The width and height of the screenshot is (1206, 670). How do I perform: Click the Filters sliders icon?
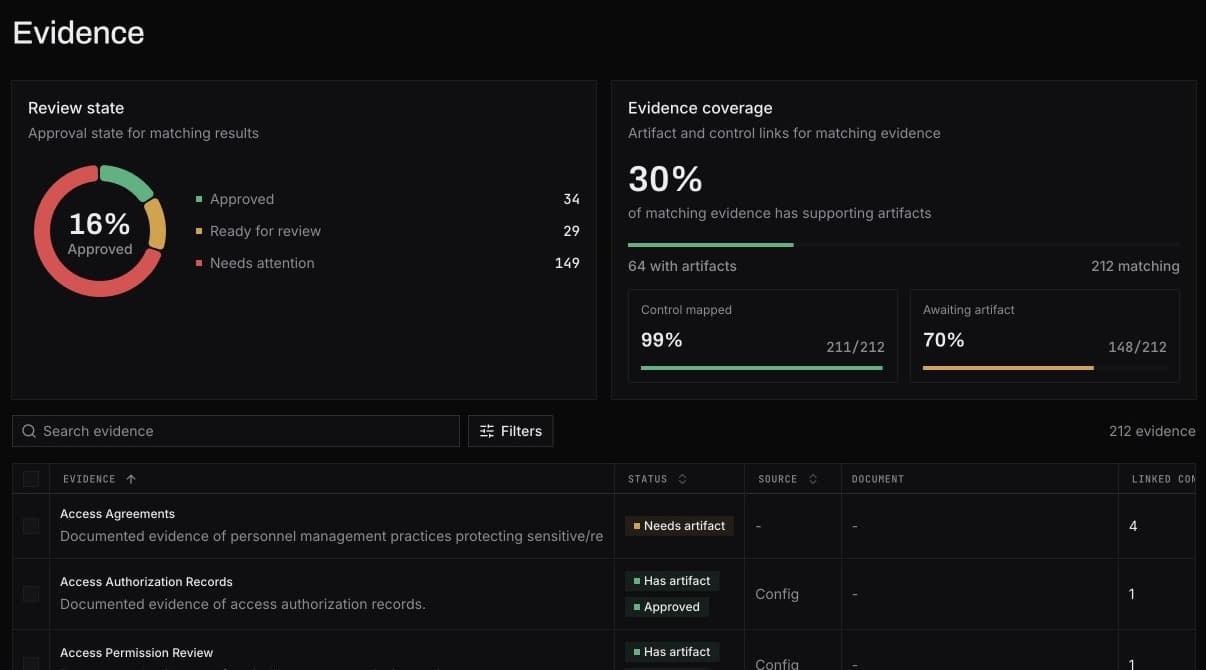click(x=487, y=431)
